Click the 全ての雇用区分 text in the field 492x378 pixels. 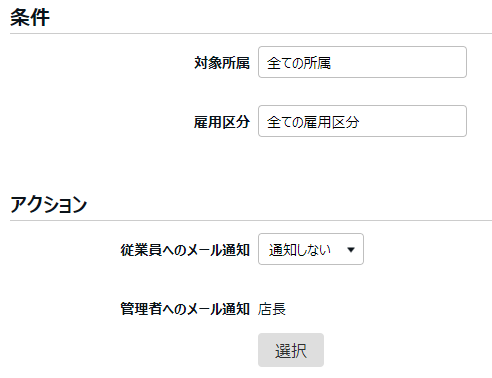coord(313,122)
